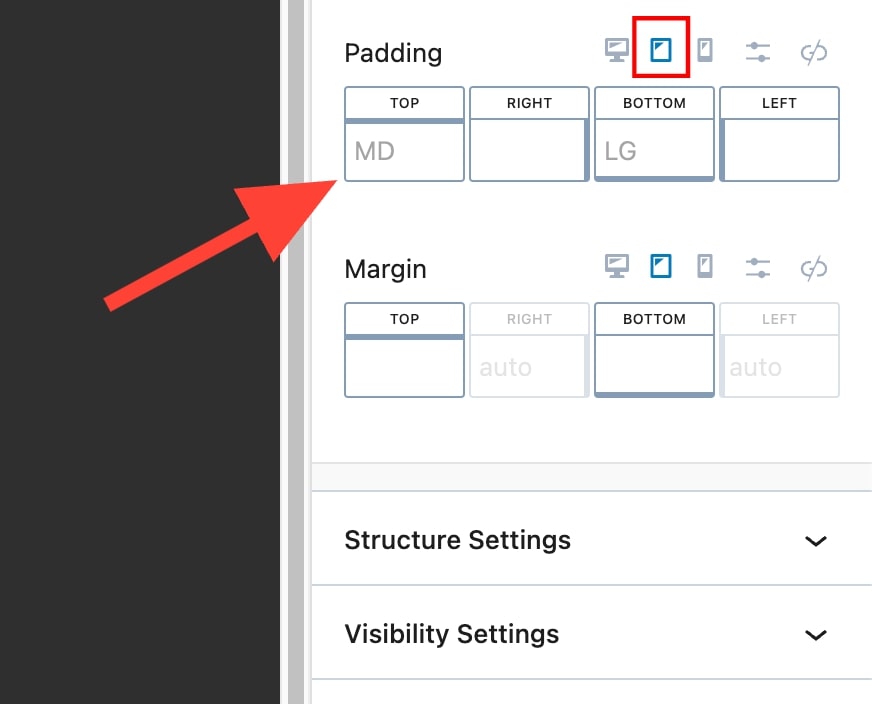This screenshot has height=704, width=872.
Task: Toggle Padding link-values icon
Action: (x=814, y=52)
